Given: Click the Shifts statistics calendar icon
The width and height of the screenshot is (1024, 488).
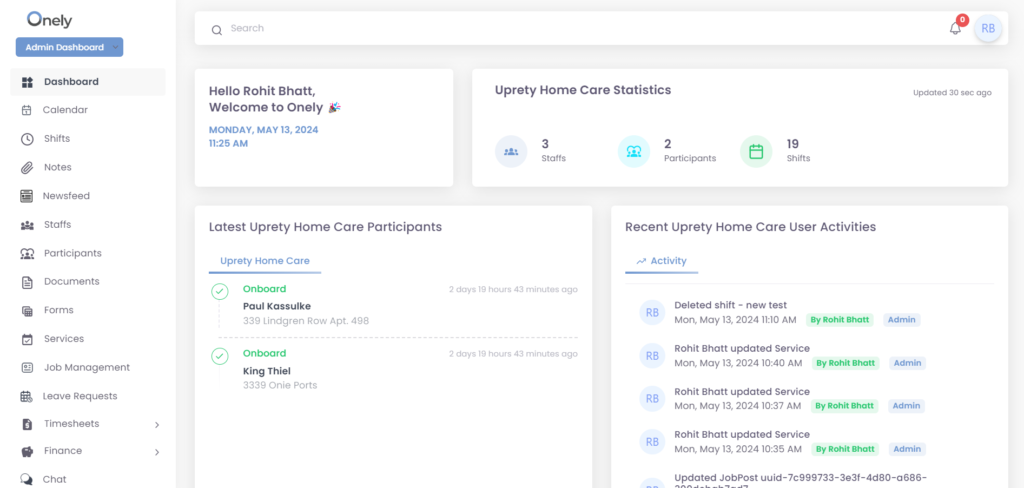Looking at the screenshot, I should [x=756, y=152].
